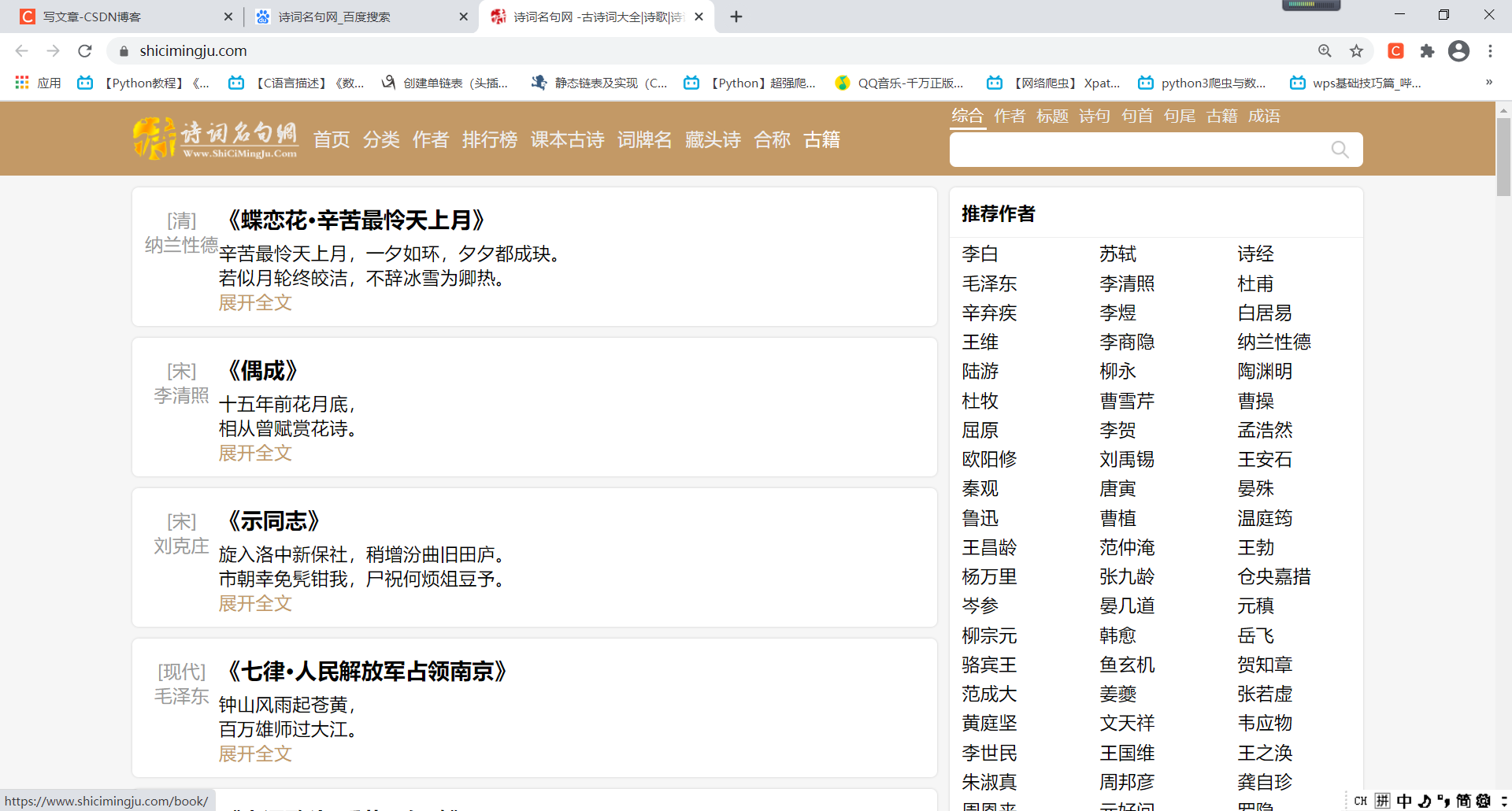1512x811 pixels.
Task: Open the poem 《蝶恋花·辛苦最怜天上月》
Action: coord(357,220)
